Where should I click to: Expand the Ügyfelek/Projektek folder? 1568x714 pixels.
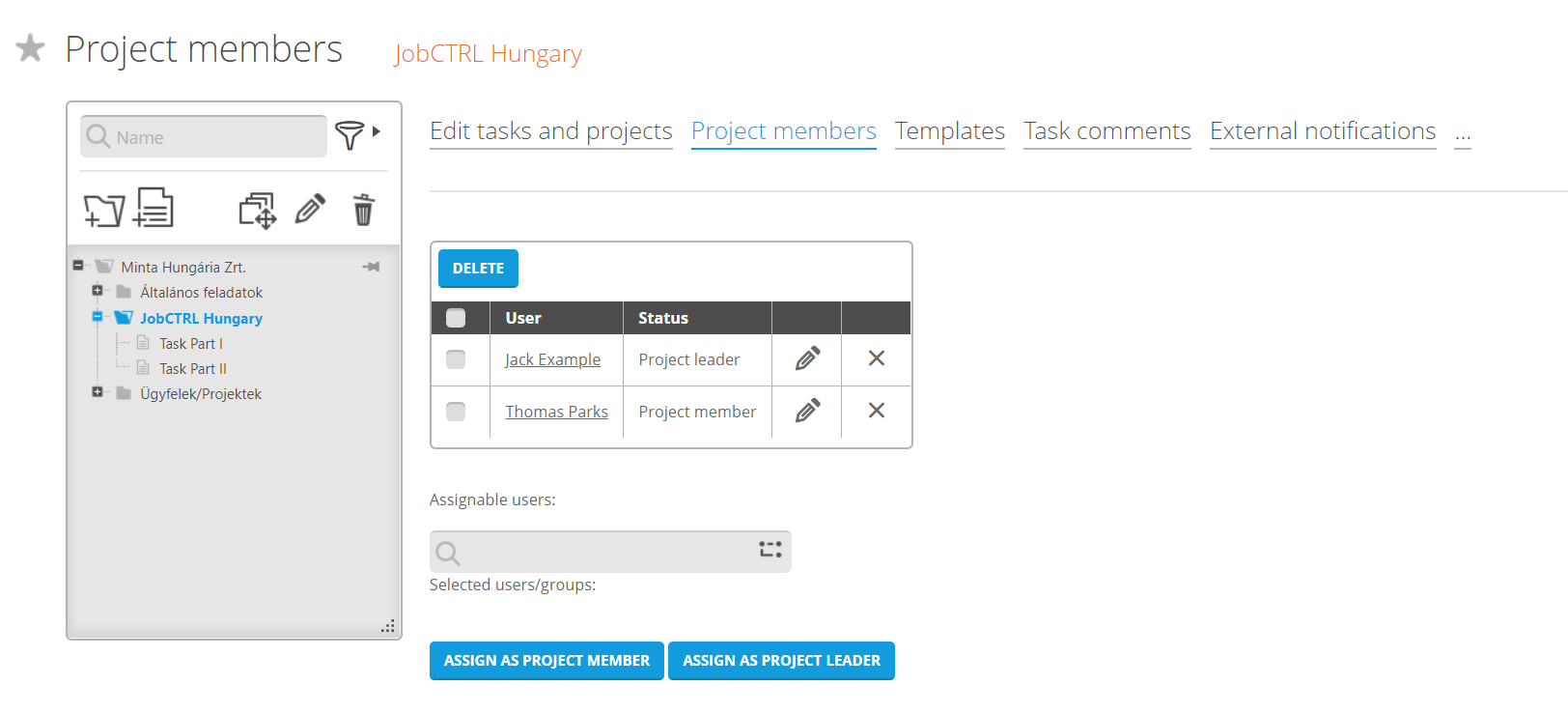point(98,392)
